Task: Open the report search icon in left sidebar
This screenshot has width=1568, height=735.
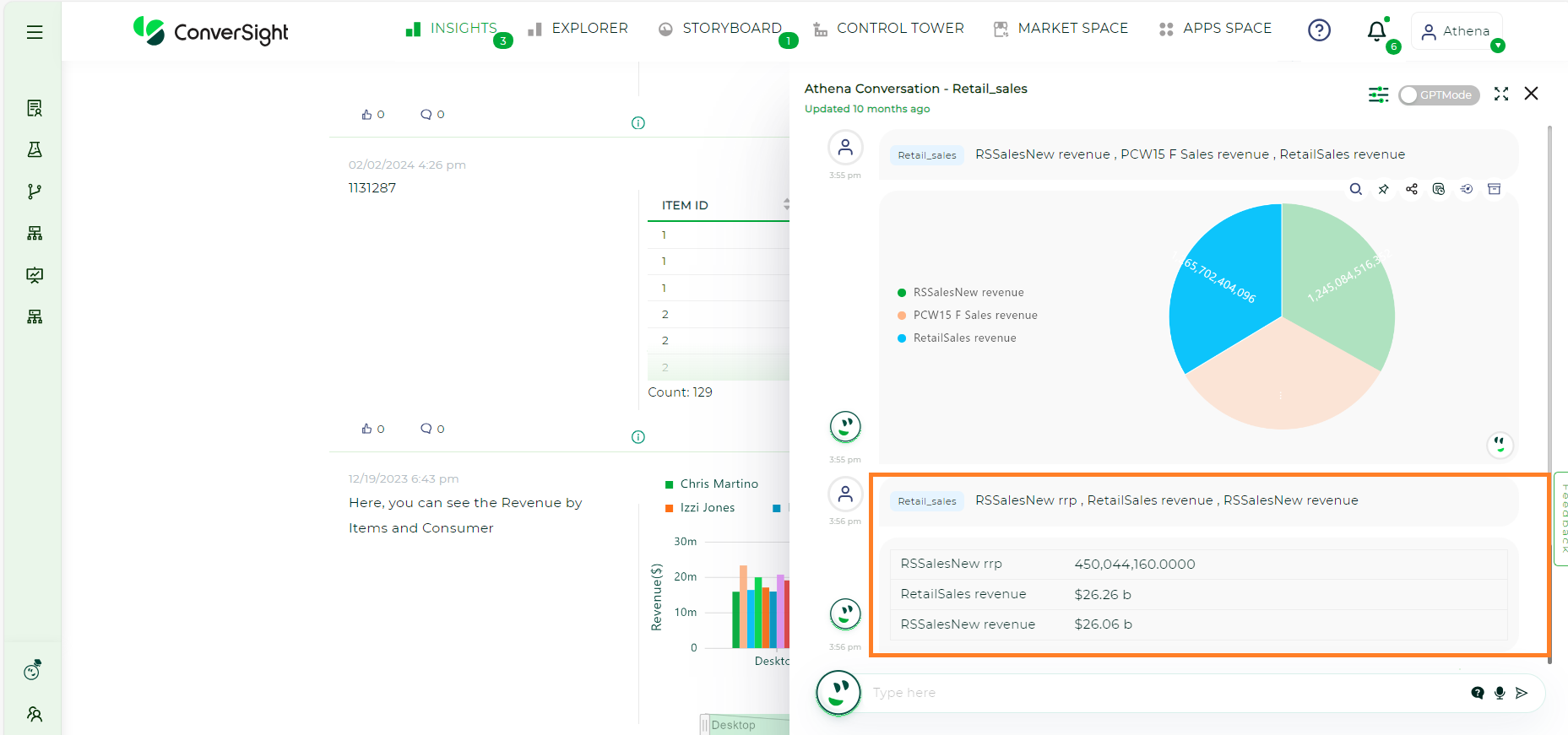Action: click(x=35, y=108)
